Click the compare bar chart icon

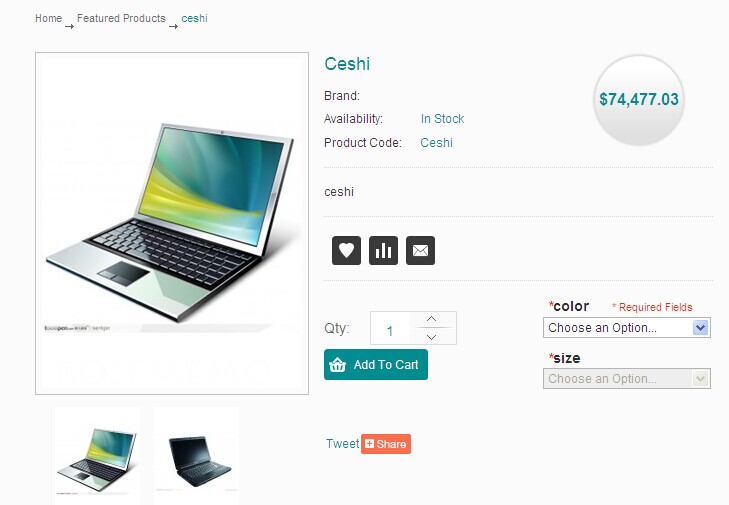click(x=384, y=251)
